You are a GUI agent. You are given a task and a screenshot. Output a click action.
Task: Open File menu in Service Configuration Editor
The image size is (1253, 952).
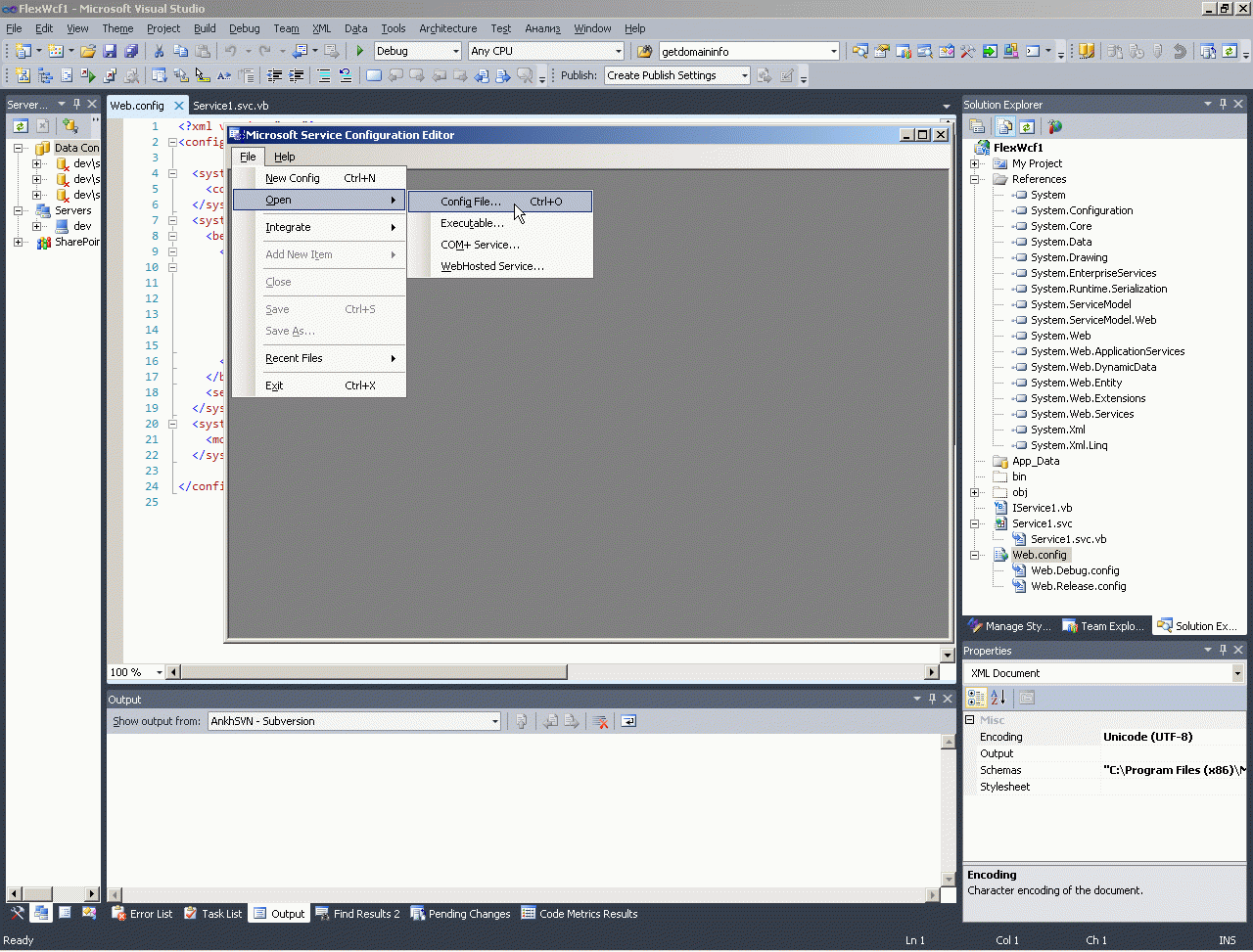point(248,157)
